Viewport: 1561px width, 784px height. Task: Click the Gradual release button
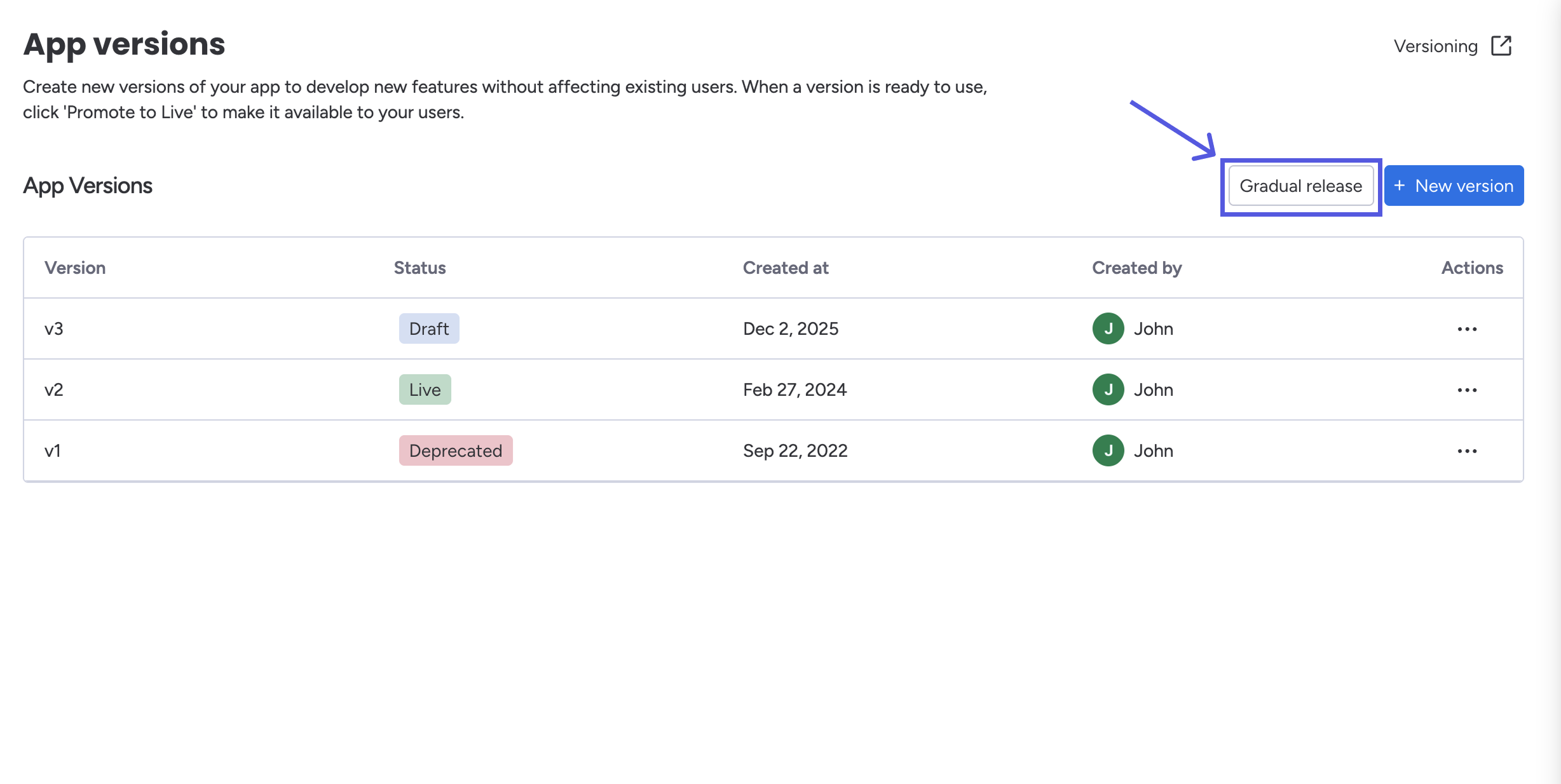(x=1300, y=186)
